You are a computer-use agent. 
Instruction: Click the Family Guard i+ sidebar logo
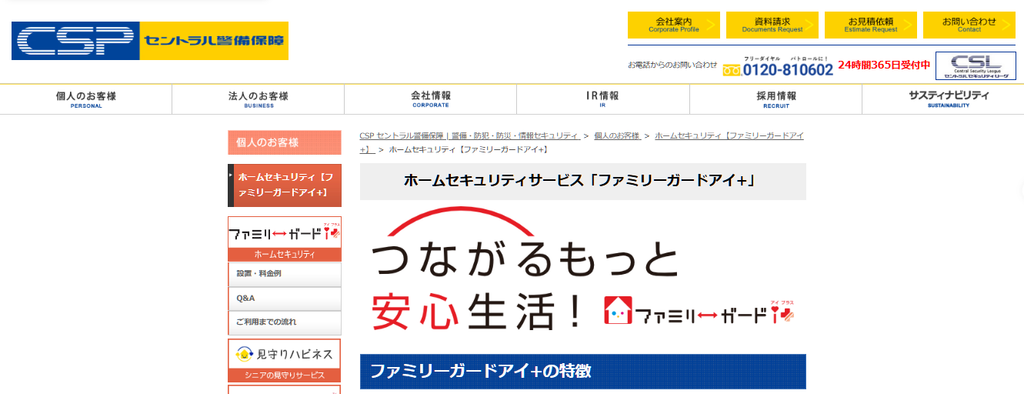click(284, 233)
